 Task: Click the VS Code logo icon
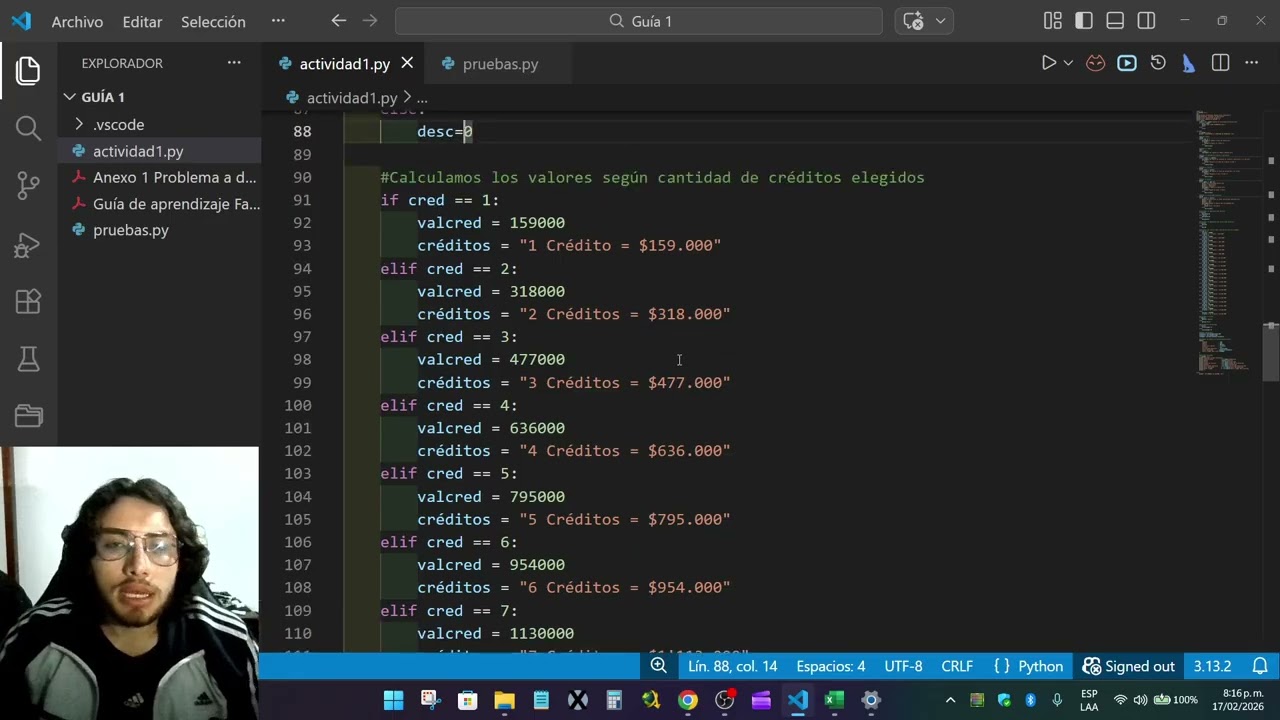tap(21, 21)
